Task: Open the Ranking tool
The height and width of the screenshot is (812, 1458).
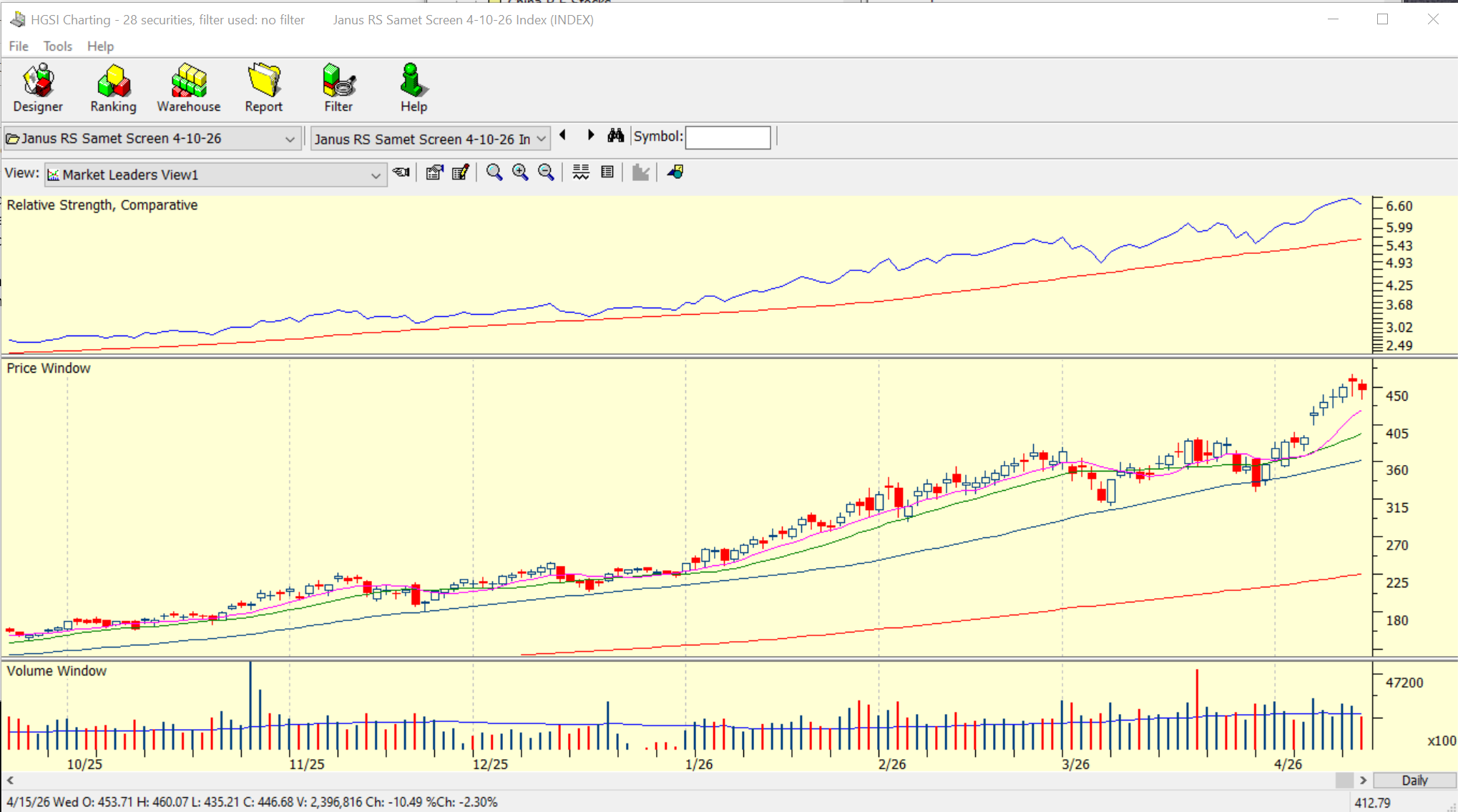Action: tap(113, 88)
